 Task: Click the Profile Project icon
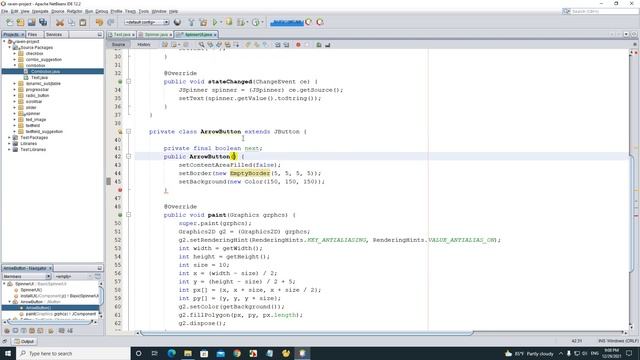[x=241, y=22]
